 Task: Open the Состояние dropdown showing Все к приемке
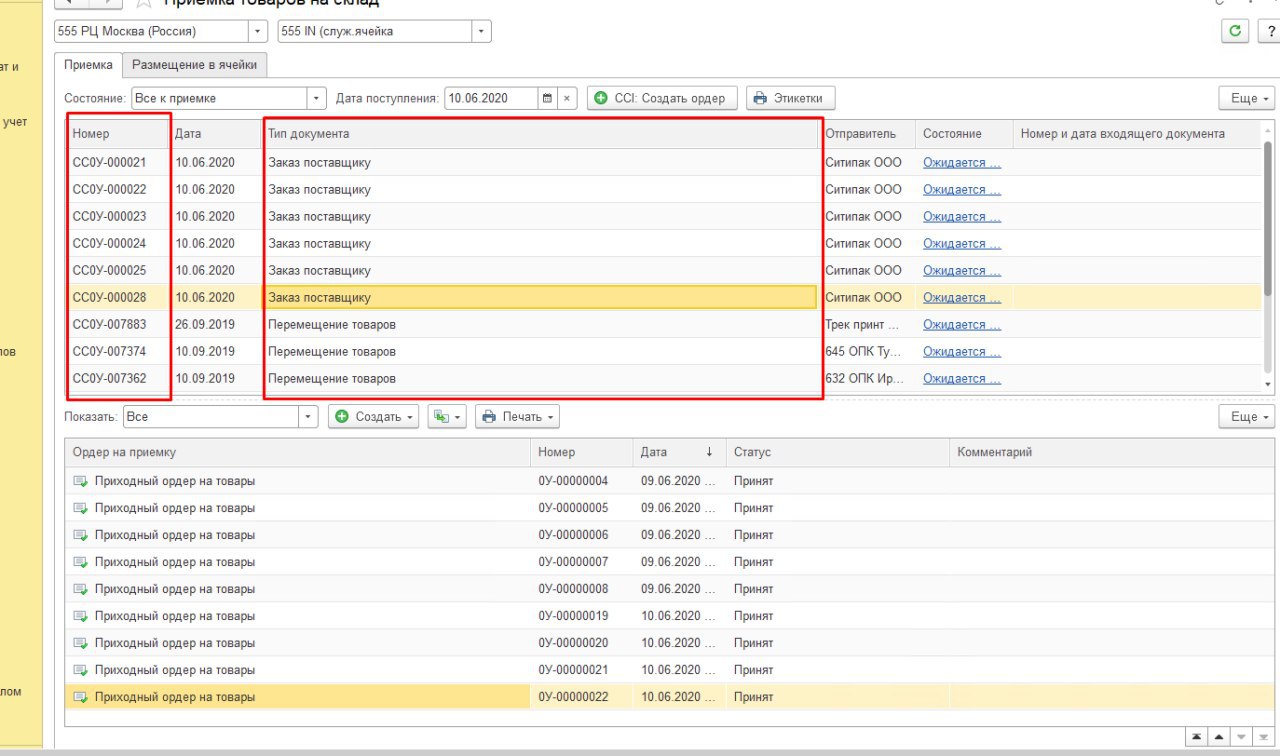[317, 98]
